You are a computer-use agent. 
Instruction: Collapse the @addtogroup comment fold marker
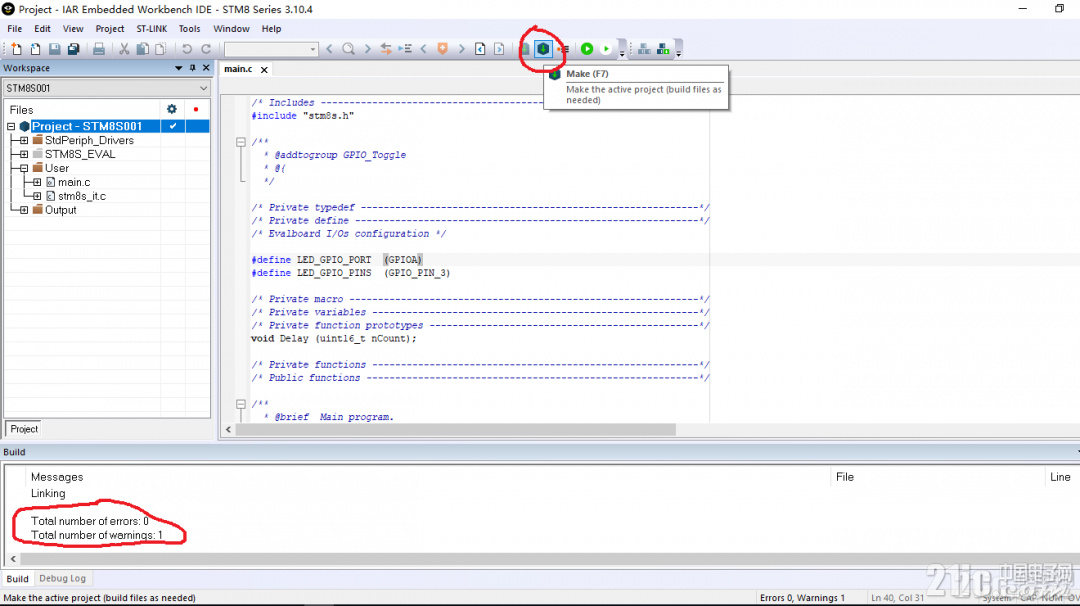click(240, 142)
